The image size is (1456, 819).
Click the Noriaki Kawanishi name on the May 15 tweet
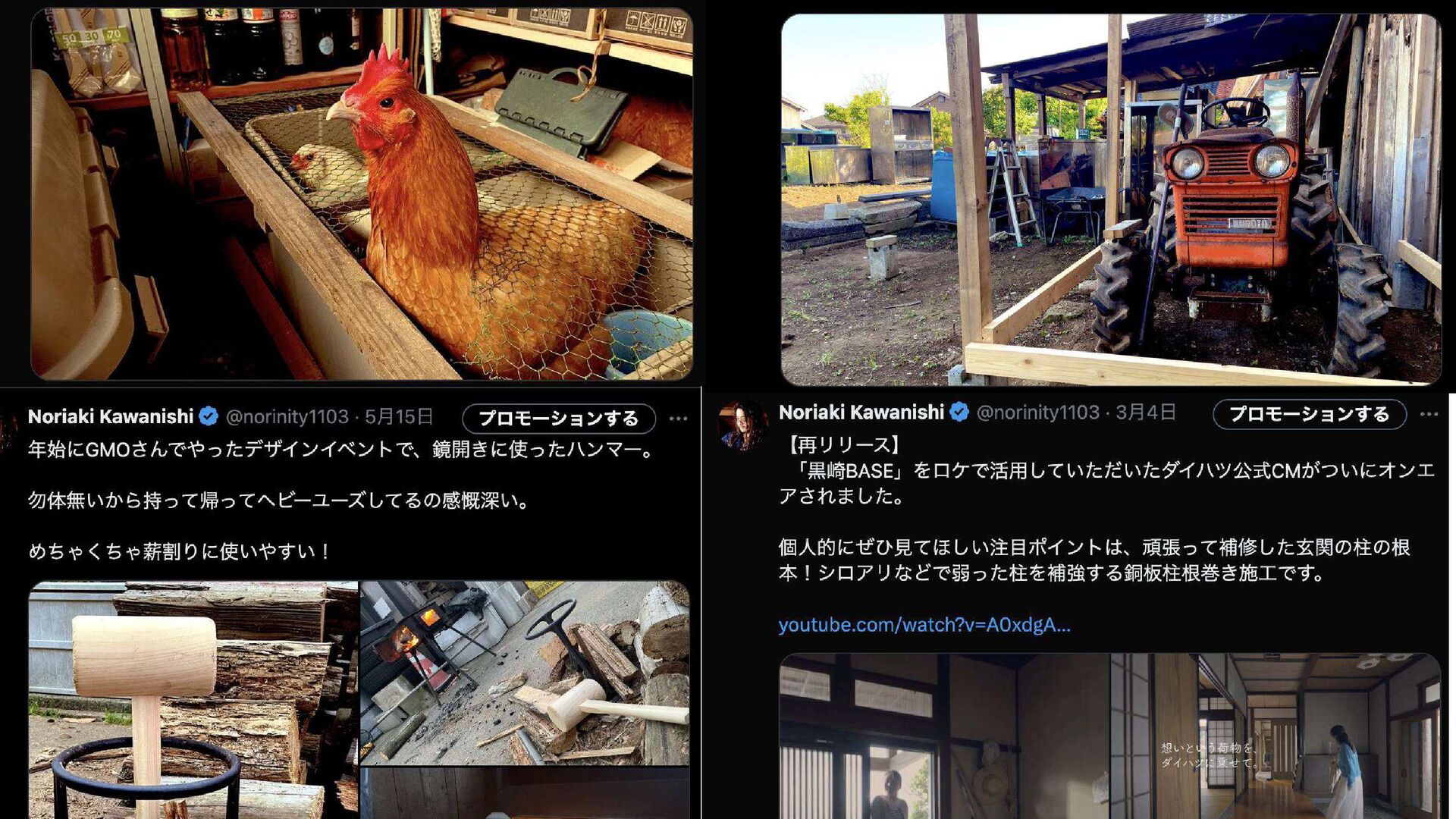tap(111, 416)
